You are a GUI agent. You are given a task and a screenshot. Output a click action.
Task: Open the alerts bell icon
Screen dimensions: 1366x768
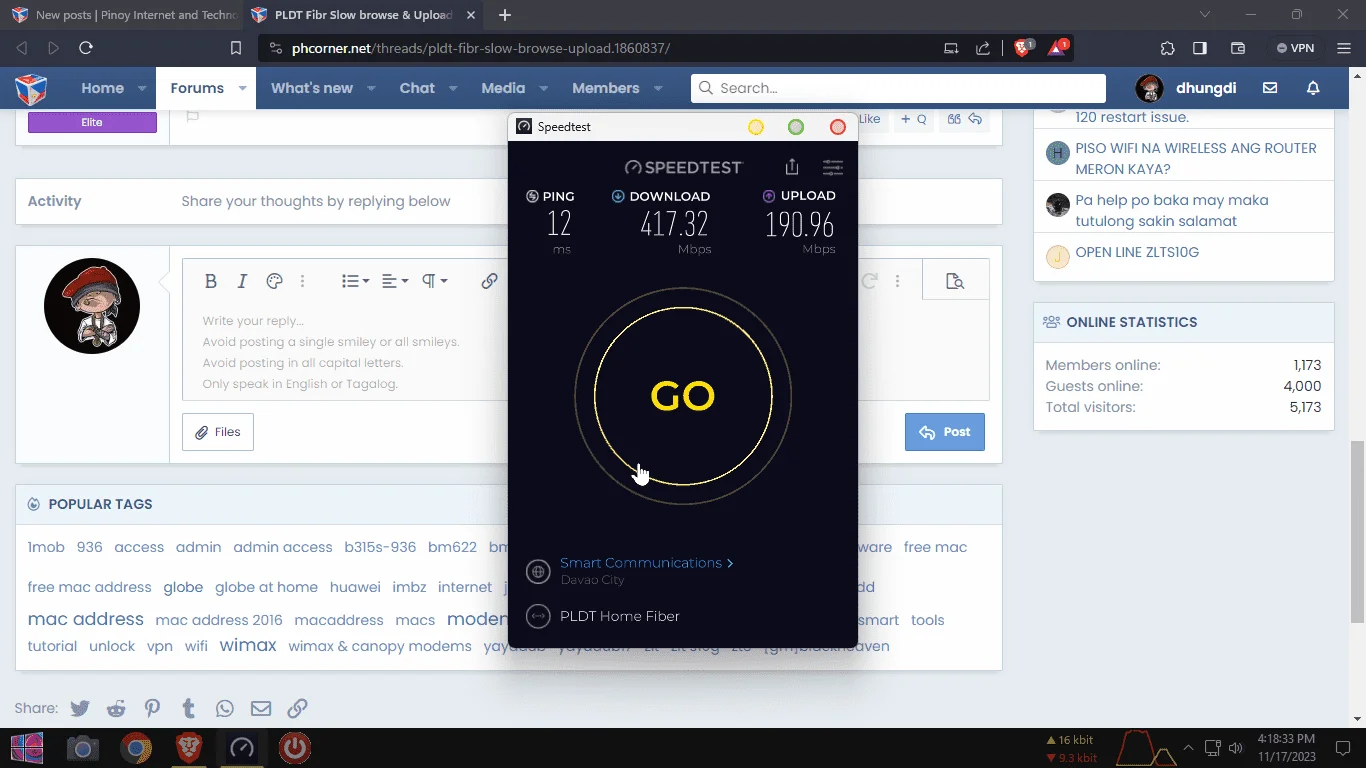(x=1313, y=88)
